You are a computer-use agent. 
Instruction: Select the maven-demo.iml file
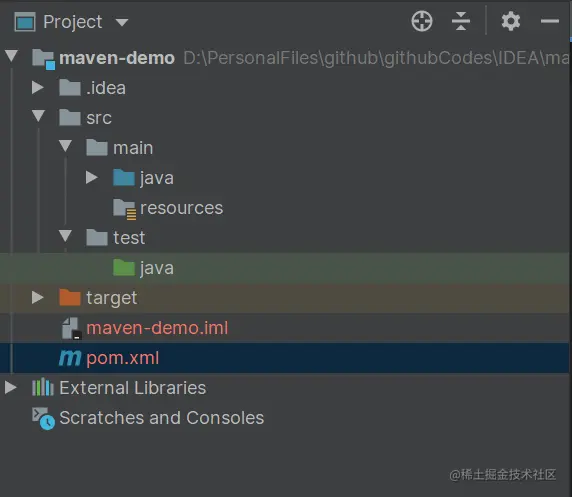[x=157, y=328]
